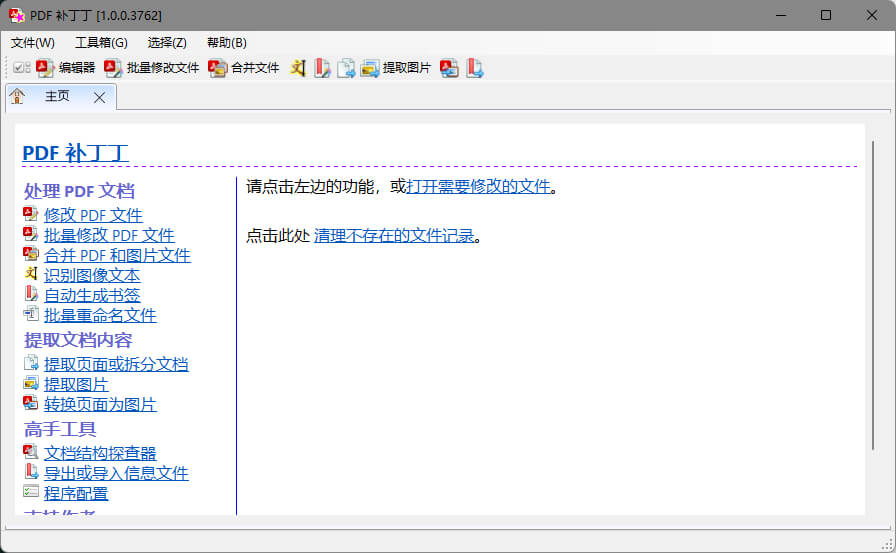The image size is (896, 553).
Task: Click the 批量修改文件 toolbar button
Action: (151, 68)
